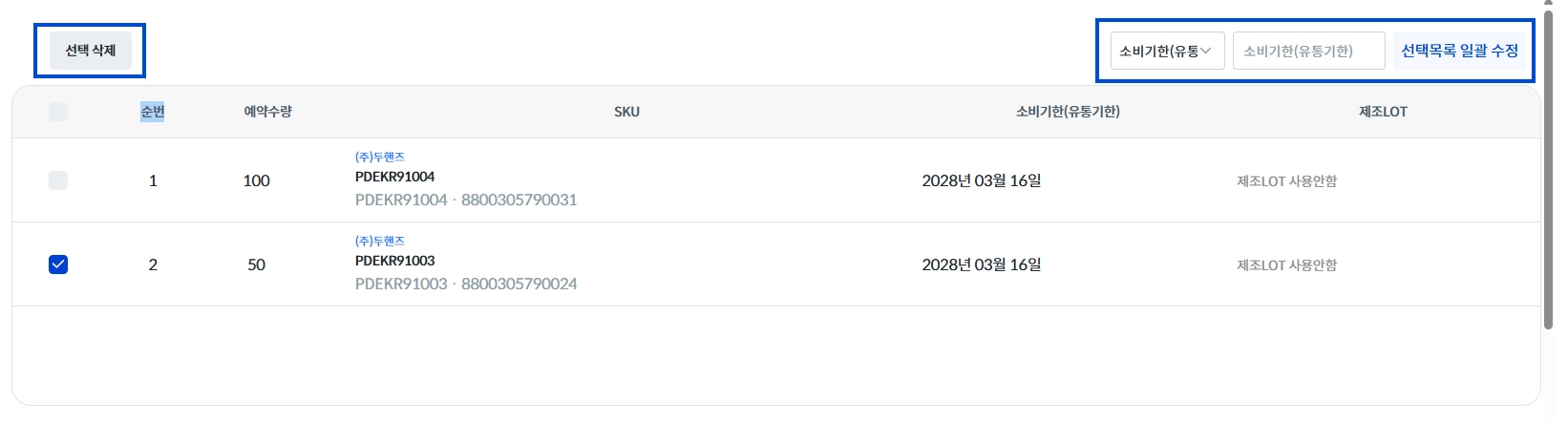Click the reserved quantity 50 cell

(256, 264)
